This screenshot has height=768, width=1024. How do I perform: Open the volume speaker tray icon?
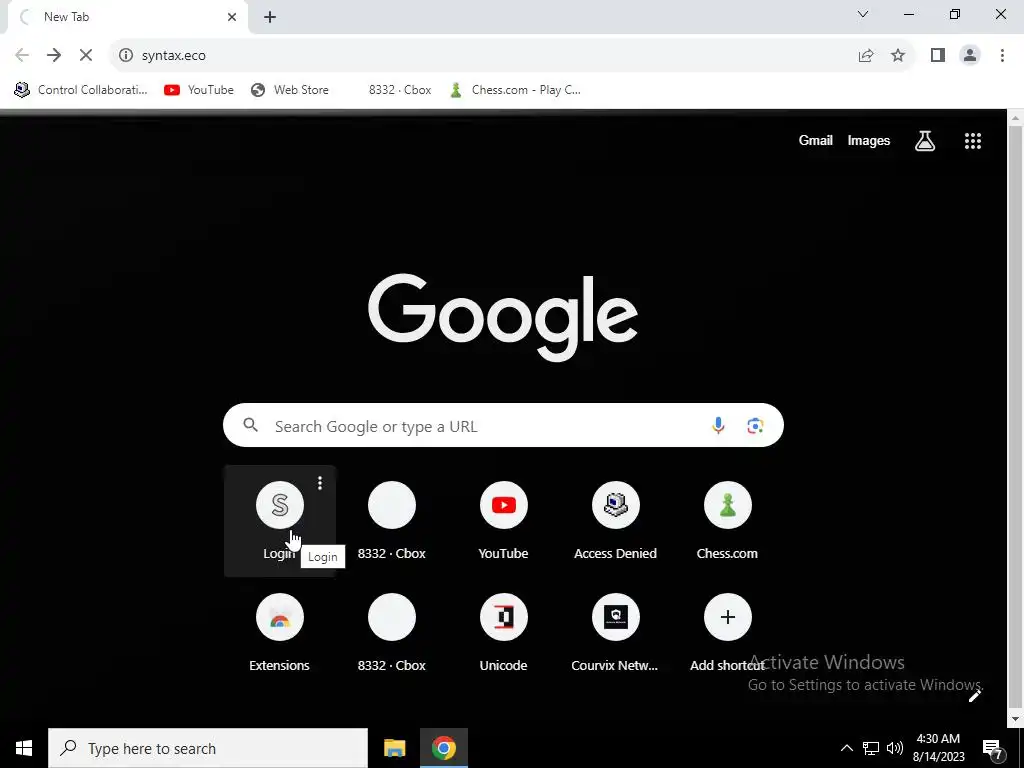point(895,748)
